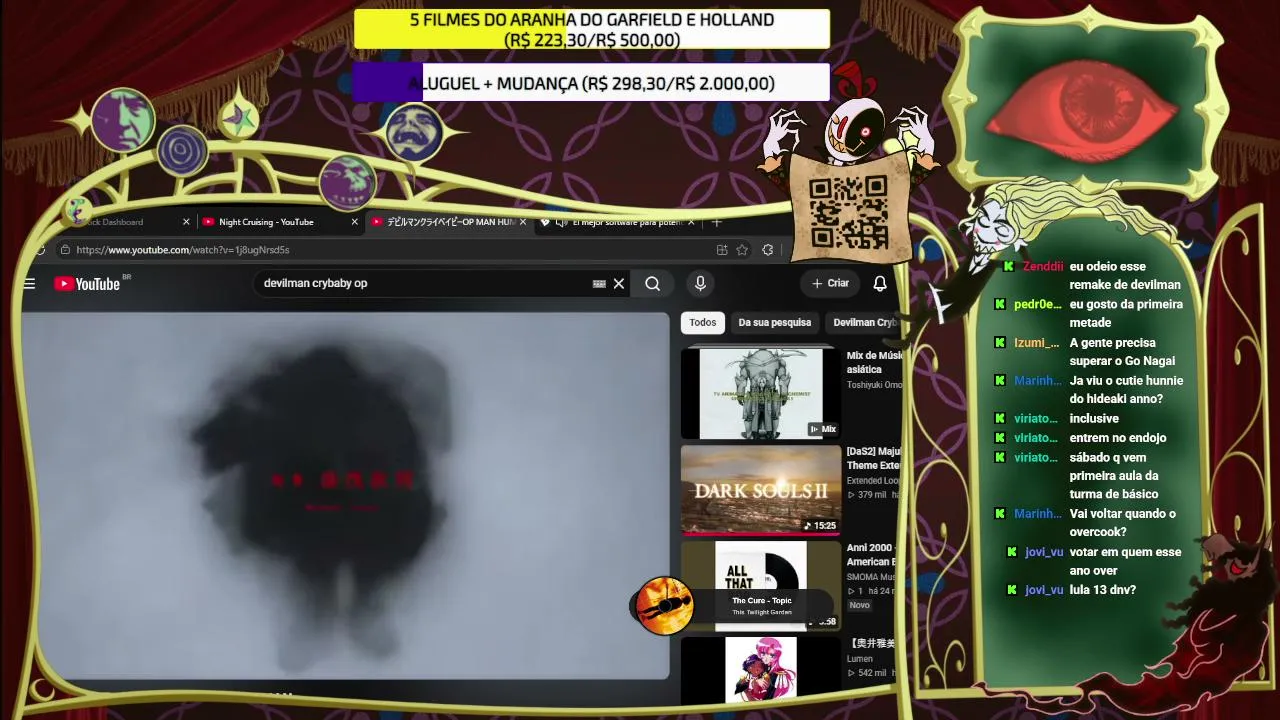This screenshot has width=1280, height=720.
Task: Open the browser extensions icon
Action: click(768, 250)
